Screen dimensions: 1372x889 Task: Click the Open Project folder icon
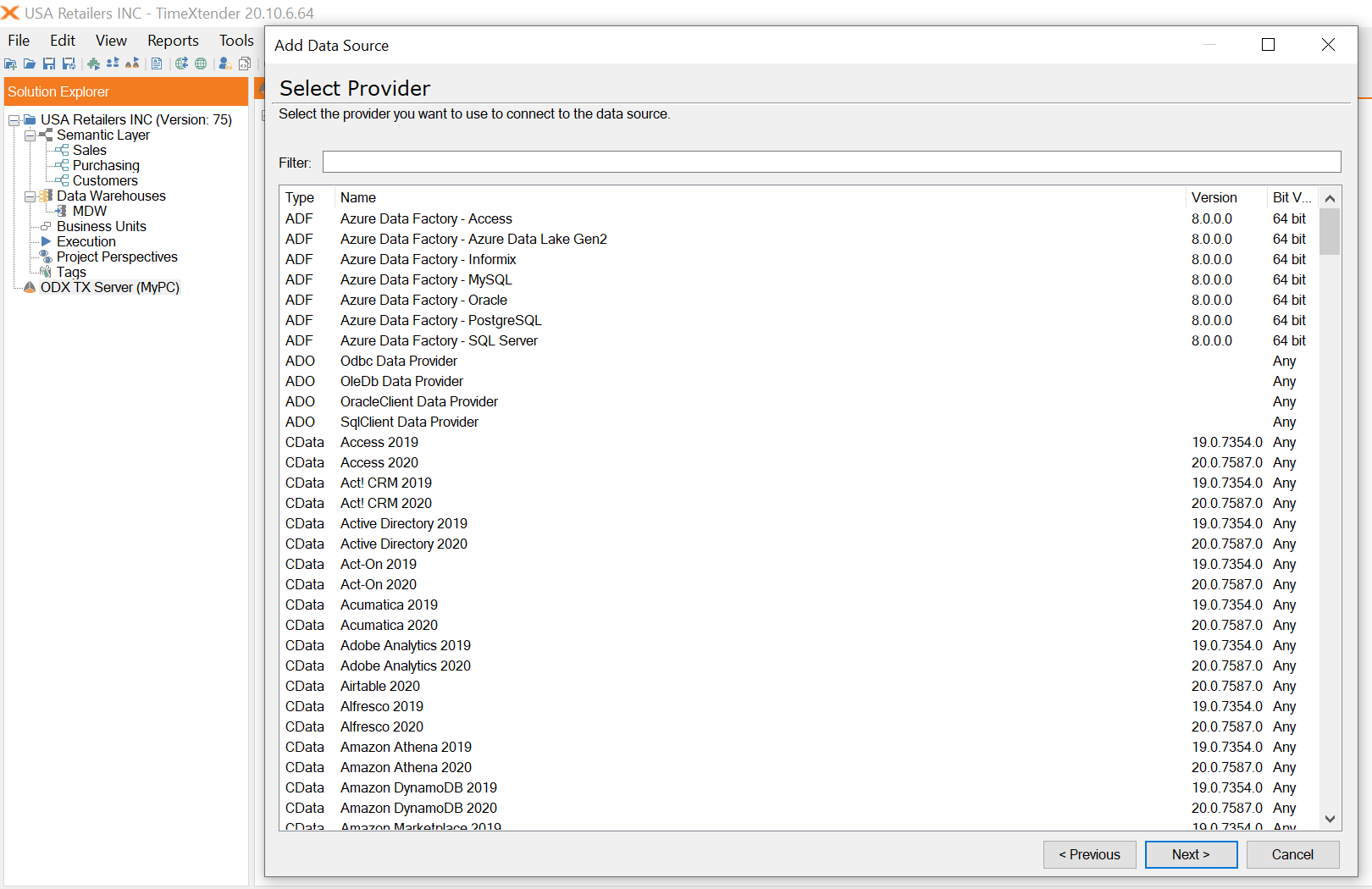coord(30,63)
